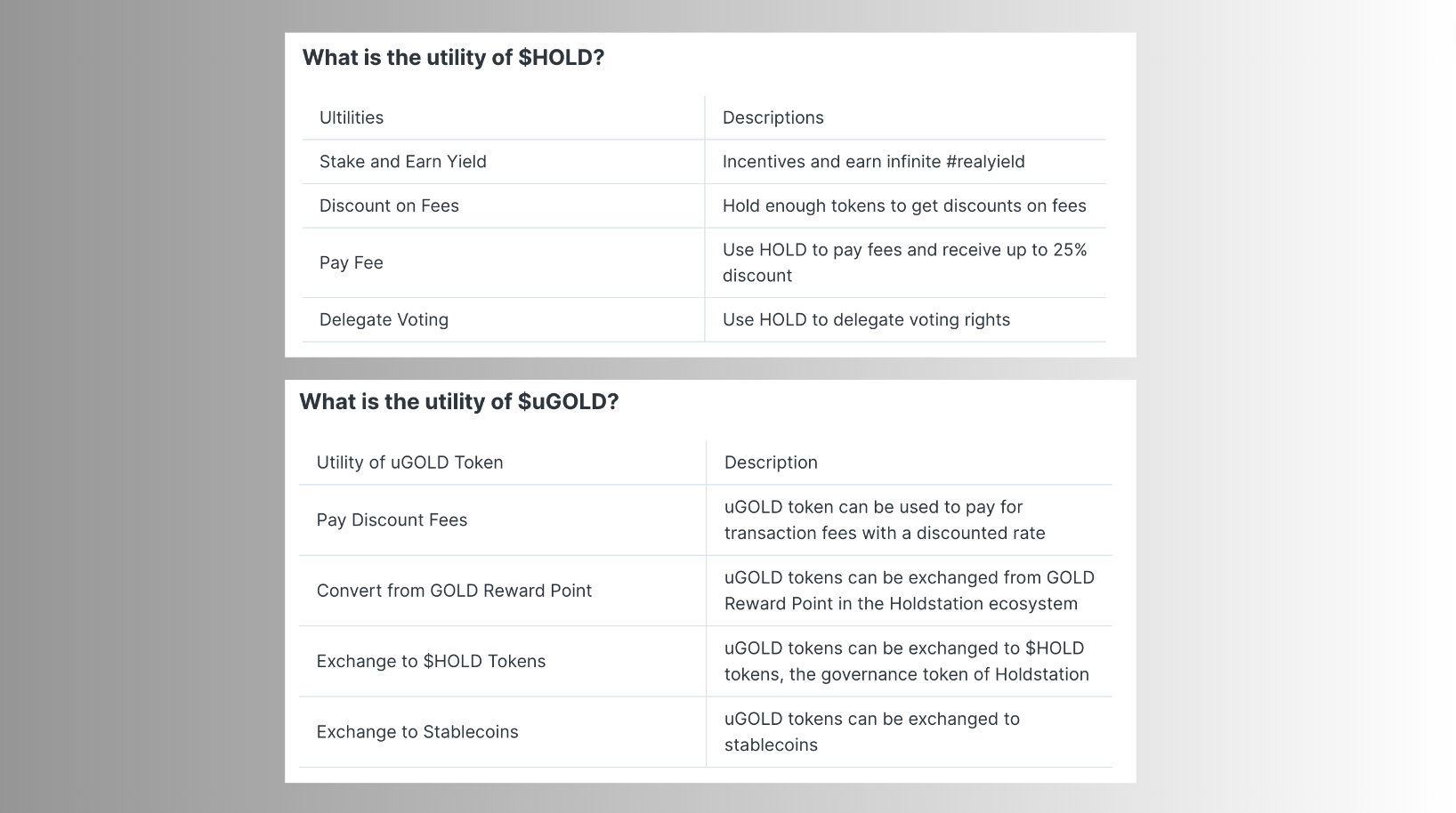The width and height of the screenshot is (1456, 813).
Task: Click 'Hold enough tokens to get discounts' description
Action: coord(904,205)
